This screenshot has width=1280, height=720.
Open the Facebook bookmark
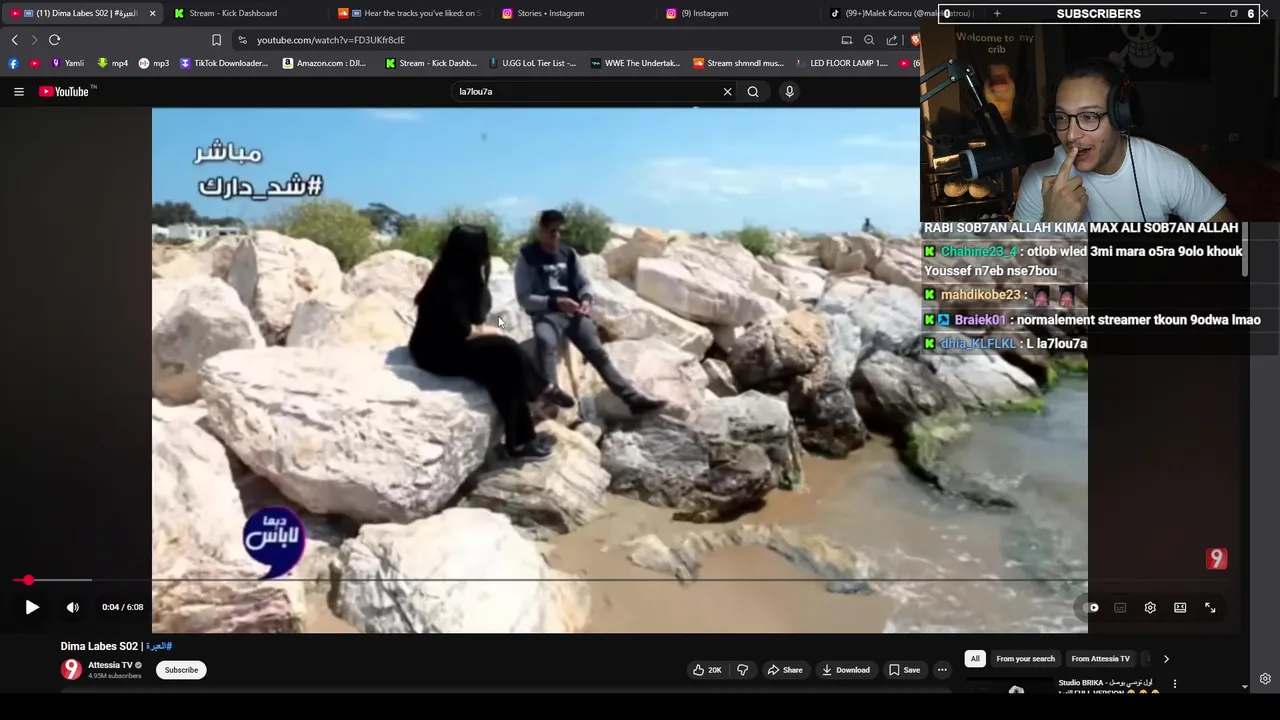tap(13, 63)
